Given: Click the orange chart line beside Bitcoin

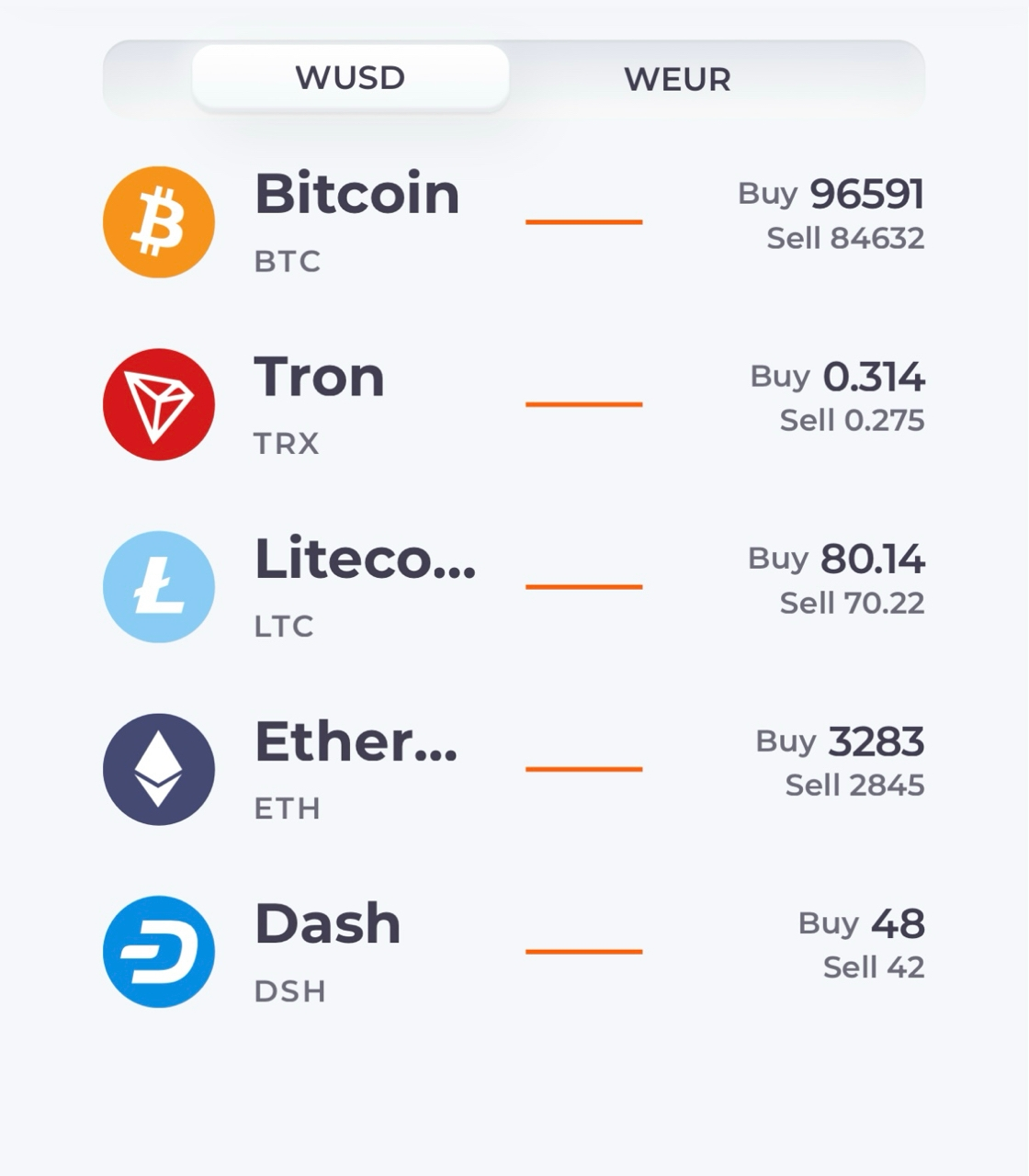Looking at the screenshot, I should pos(585,220).
